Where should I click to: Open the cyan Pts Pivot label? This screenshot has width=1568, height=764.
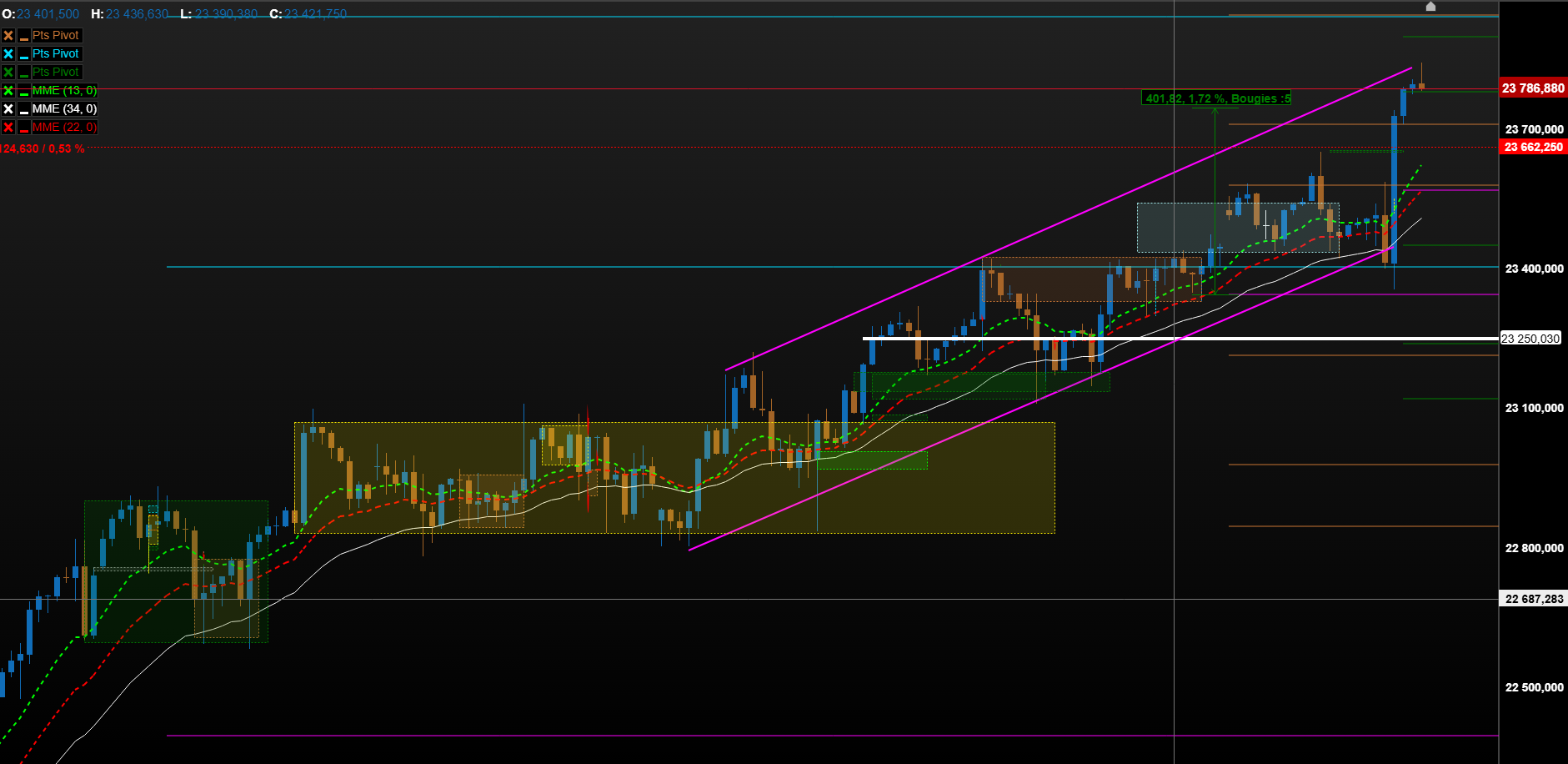56,53
